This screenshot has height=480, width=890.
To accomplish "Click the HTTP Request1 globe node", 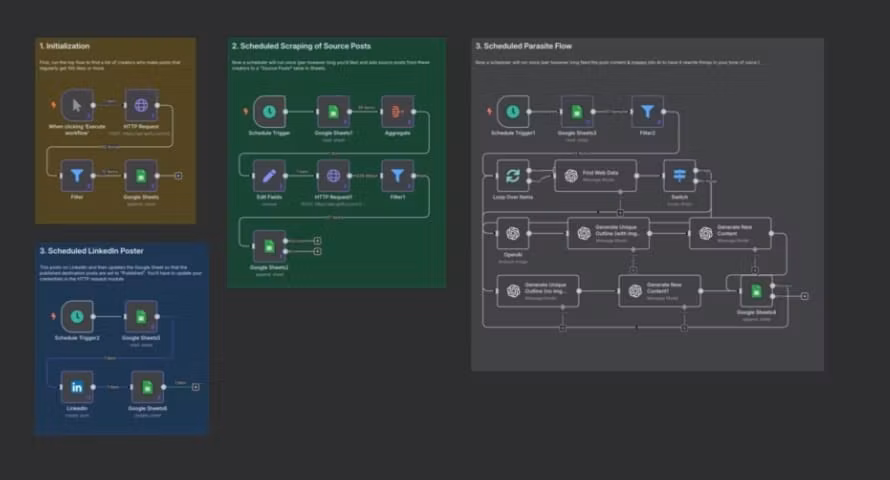I will tap(333, 176).
